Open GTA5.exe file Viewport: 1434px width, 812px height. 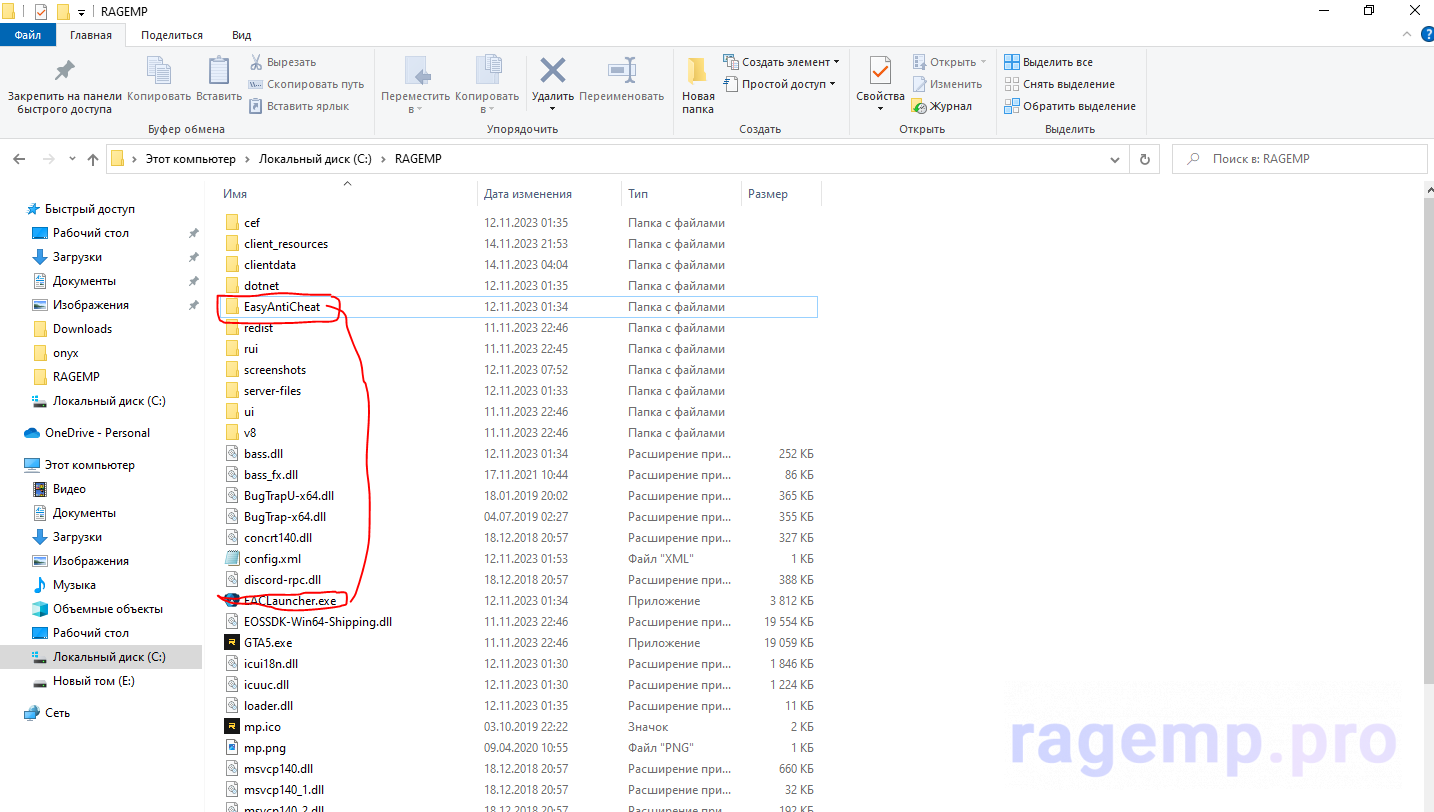coord(268,643)
